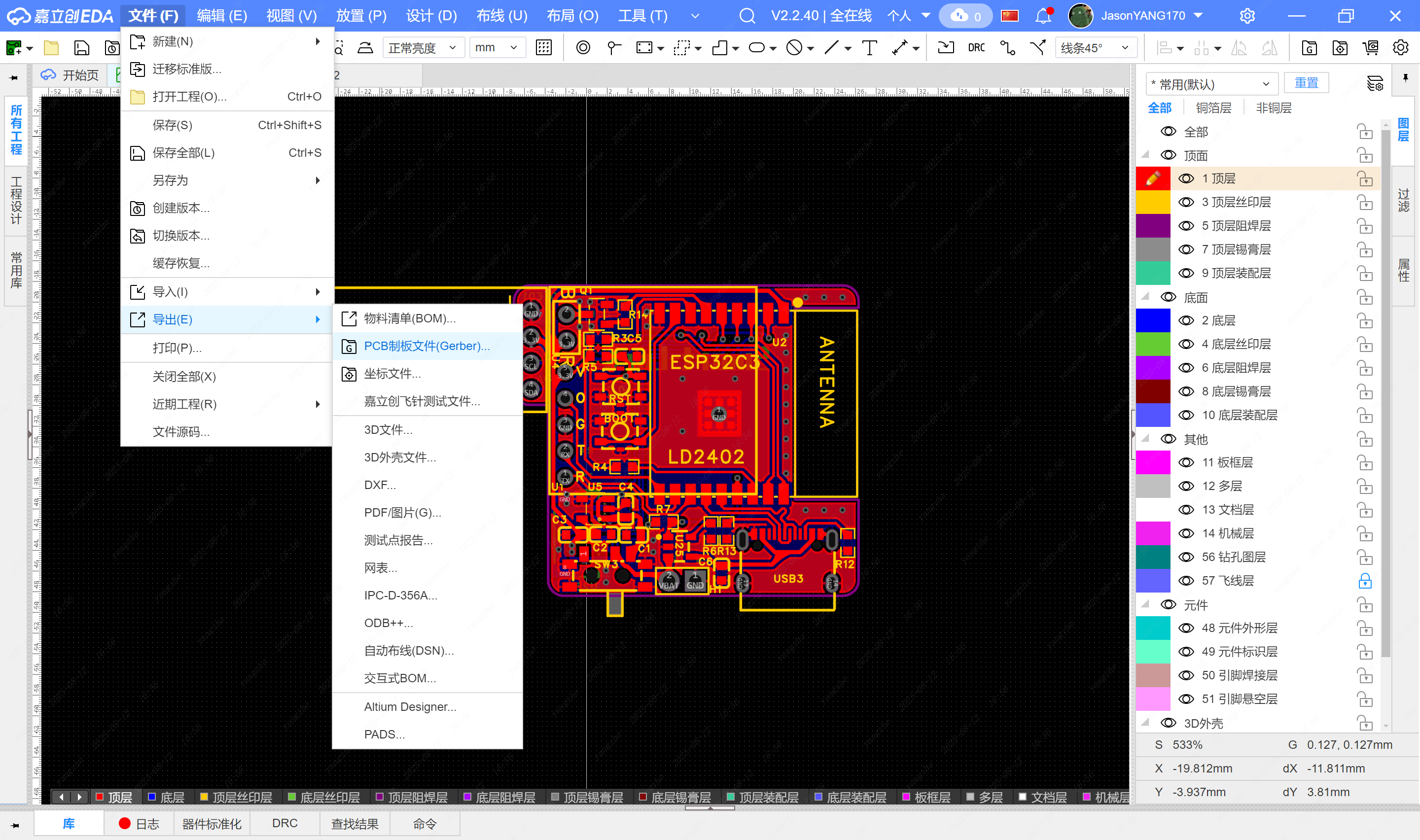
Task: Click the dimension measurement tool icon
Action: point(899,48)
